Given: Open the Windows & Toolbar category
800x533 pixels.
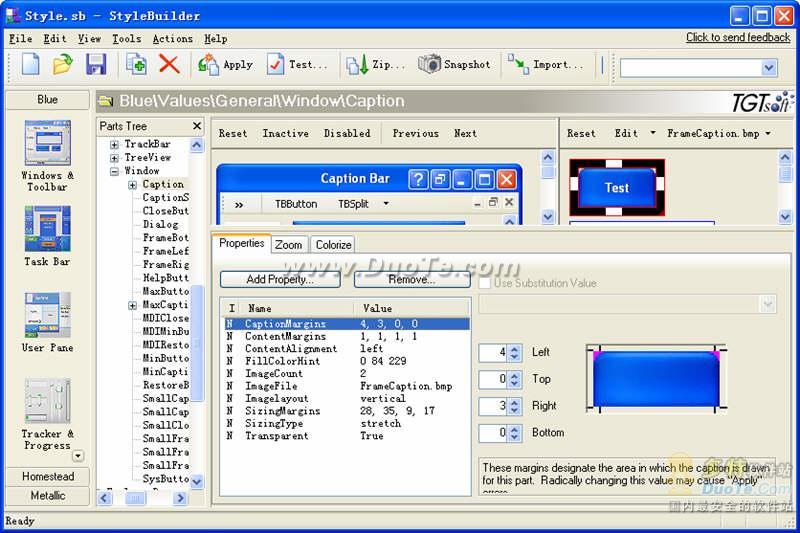Looking at the screenshot, I should coord(47,156).
